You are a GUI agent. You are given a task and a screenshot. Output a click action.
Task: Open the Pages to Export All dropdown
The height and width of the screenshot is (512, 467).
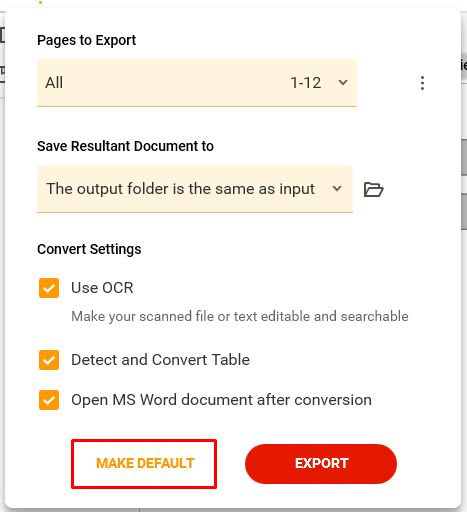coord(197,83)
